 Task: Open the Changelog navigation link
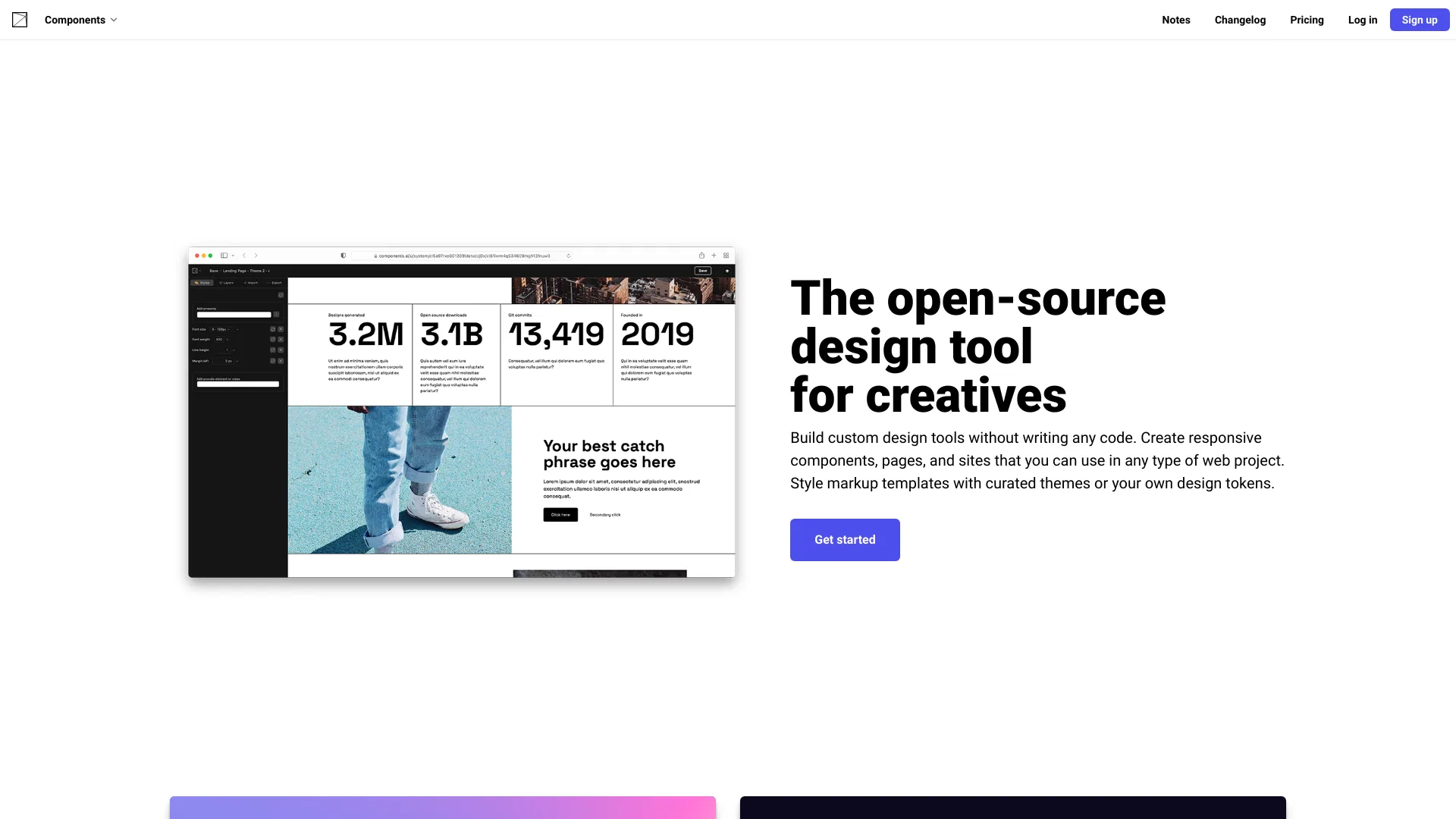coord(1240,19)
